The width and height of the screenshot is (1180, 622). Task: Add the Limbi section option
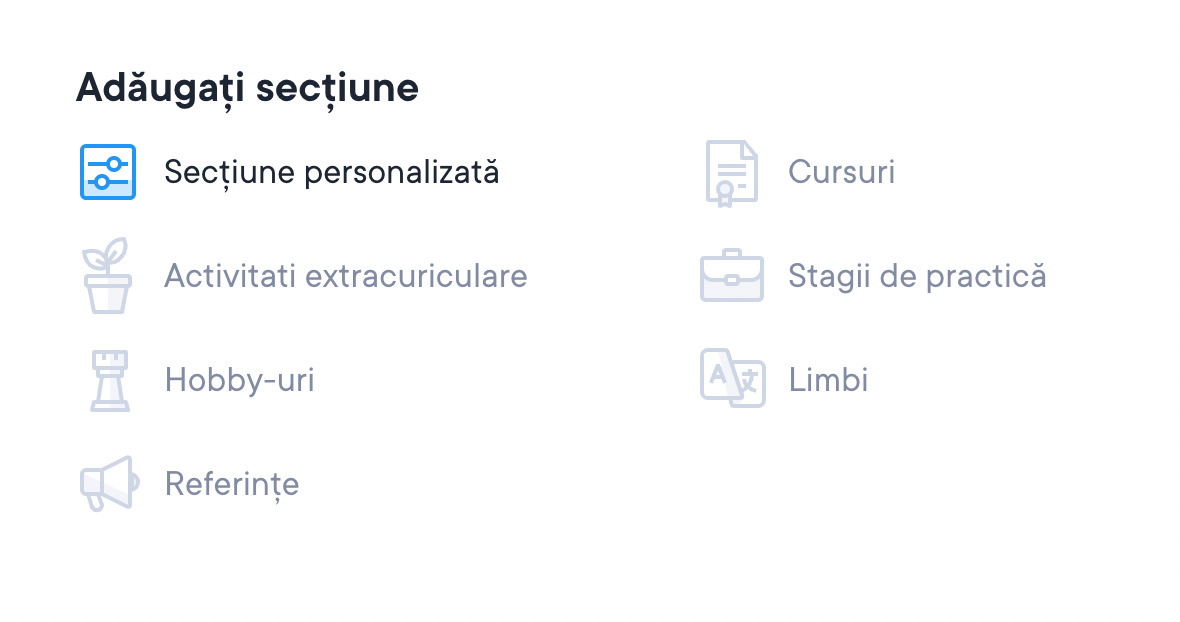828,380
